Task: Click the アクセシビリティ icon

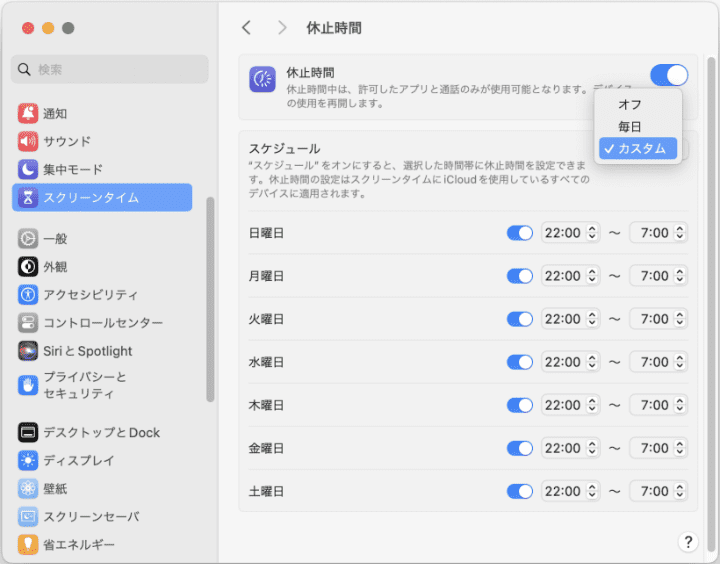Action: pyautogui.click(x=28, y=295)
